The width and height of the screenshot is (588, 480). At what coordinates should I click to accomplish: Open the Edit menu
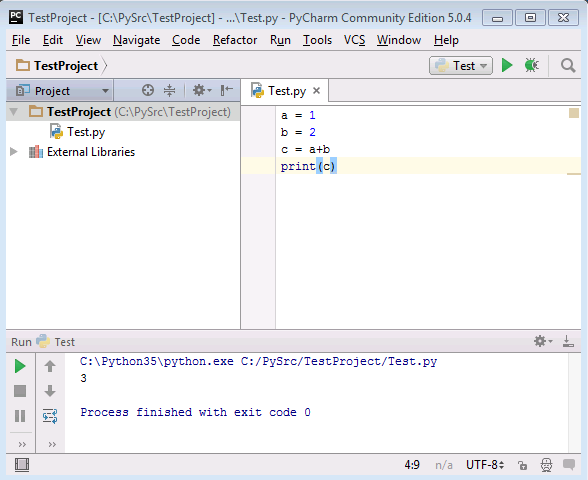[x=52, y=40]
